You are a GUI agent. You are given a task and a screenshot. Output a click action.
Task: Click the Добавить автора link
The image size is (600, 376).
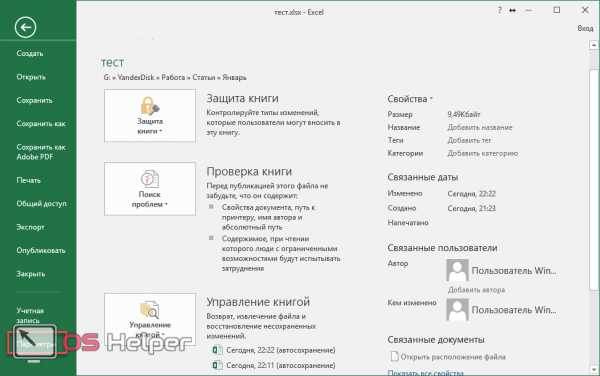click(476, 290)
